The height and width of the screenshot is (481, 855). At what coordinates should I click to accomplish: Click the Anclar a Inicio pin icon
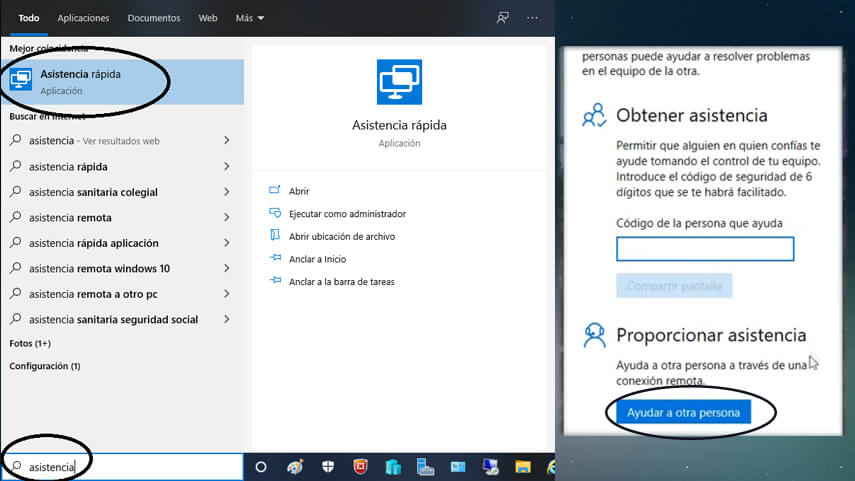coord(275,258)
